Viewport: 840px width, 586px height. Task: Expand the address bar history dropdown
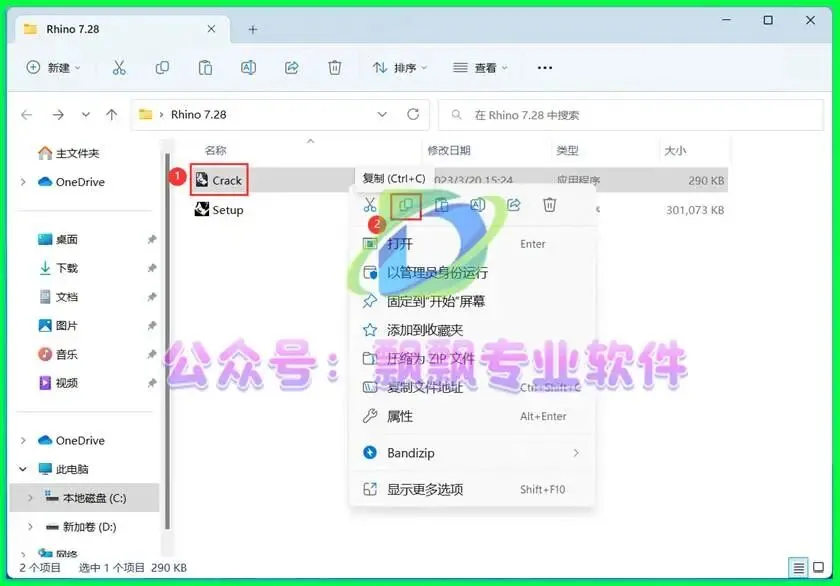(382, 115)
